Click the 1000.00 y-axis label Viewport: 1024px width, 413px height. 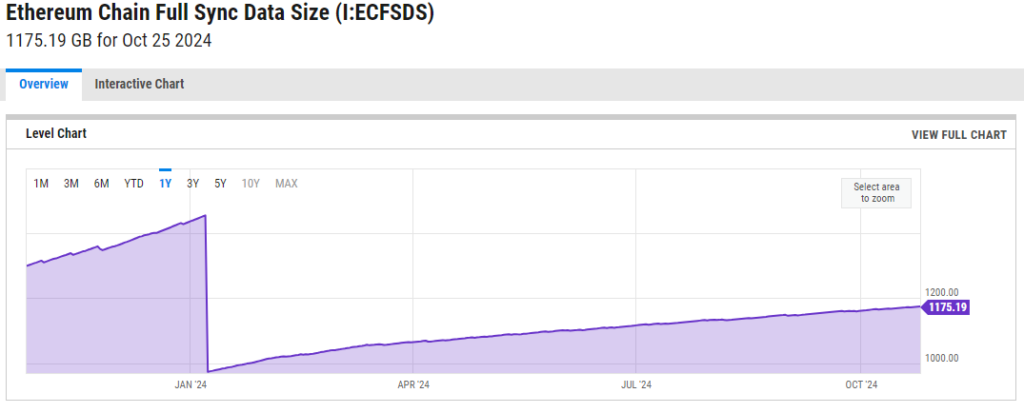pos(942,358)
